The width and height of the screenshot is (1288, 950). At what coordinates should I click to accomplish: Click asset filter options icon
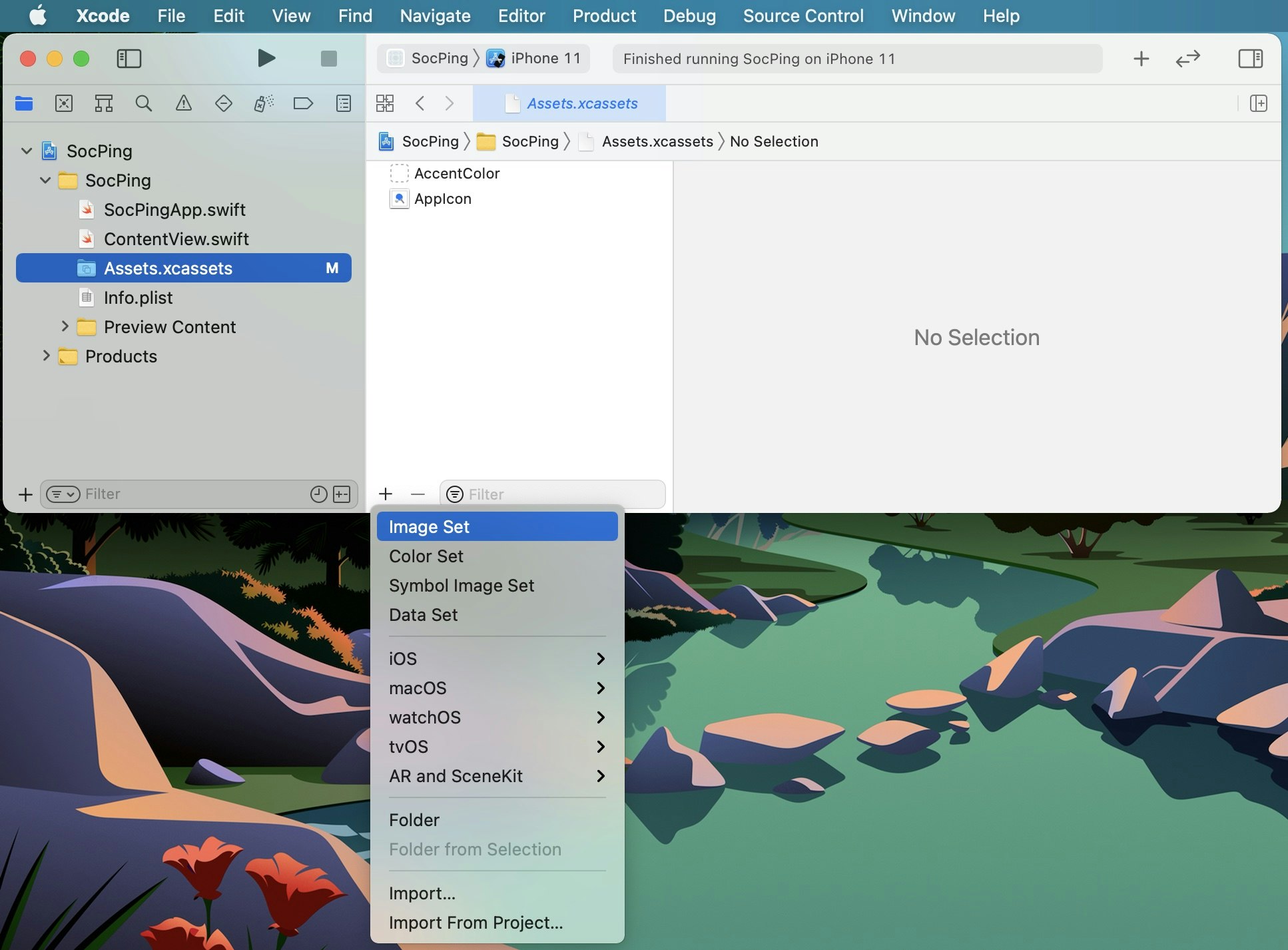pyautogui.click(x=455, y=494)
